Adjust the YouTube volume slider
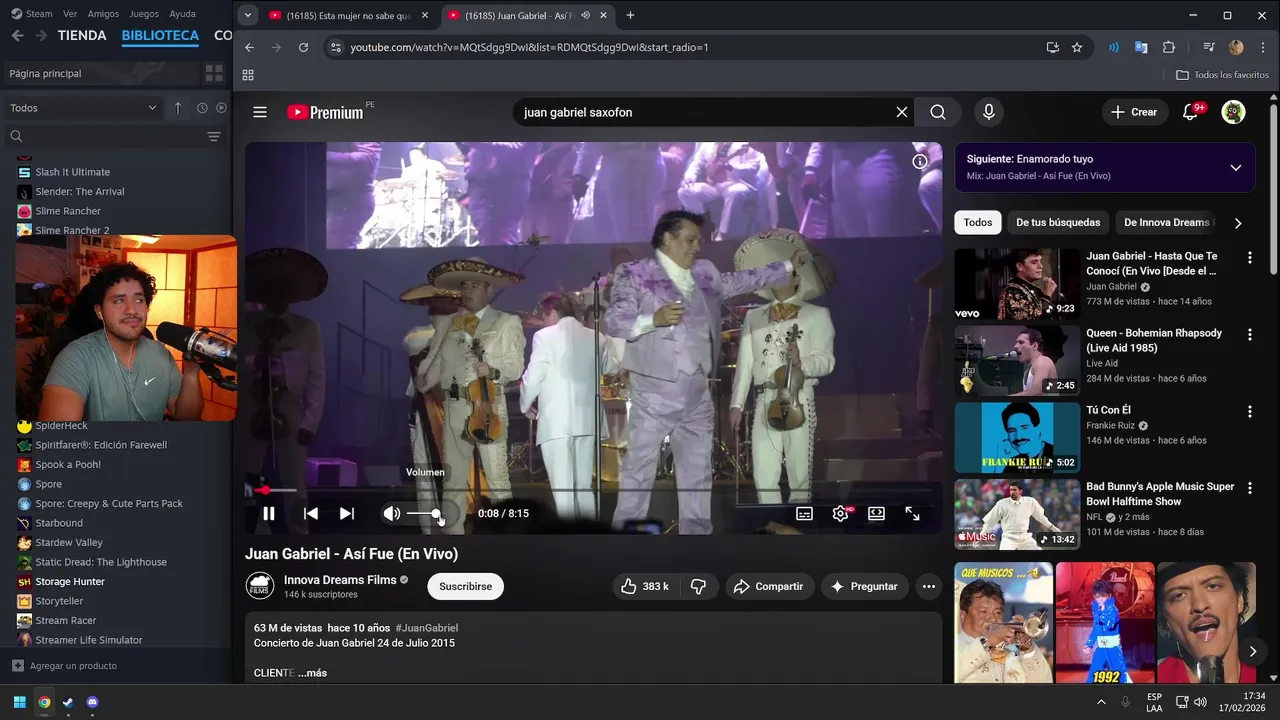Image resolution: width=1280 pixels, height=720 pixels. click(x=427, y=513)
